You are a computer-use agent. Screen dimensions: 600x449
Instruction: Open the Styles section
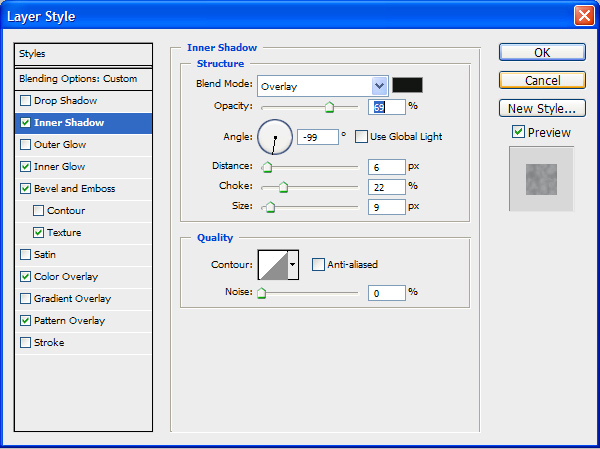(x=83, y=54)
